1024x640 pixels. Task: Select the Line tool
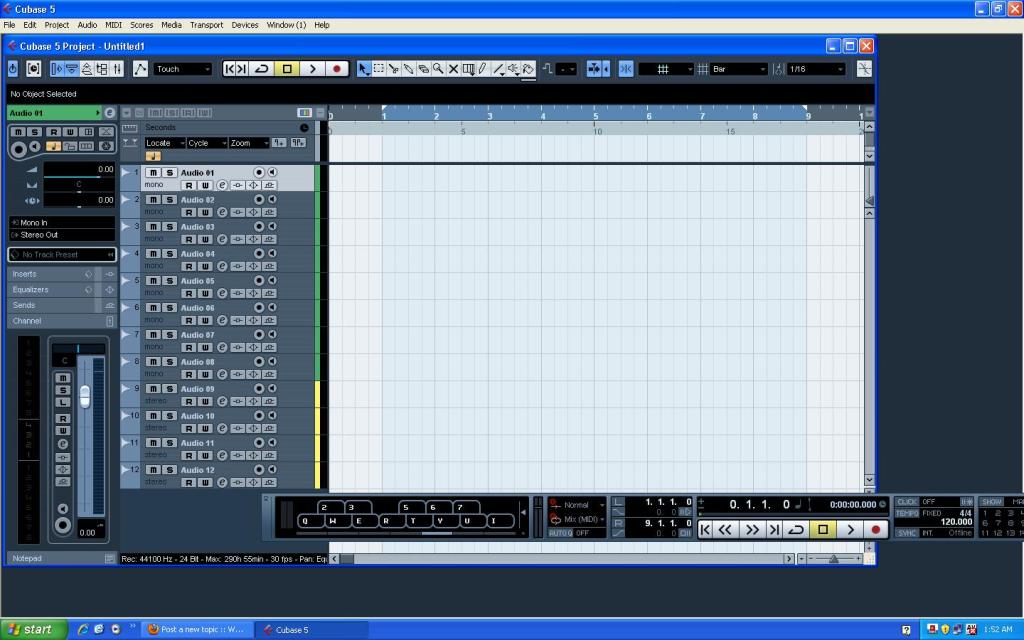click(499, 69)
